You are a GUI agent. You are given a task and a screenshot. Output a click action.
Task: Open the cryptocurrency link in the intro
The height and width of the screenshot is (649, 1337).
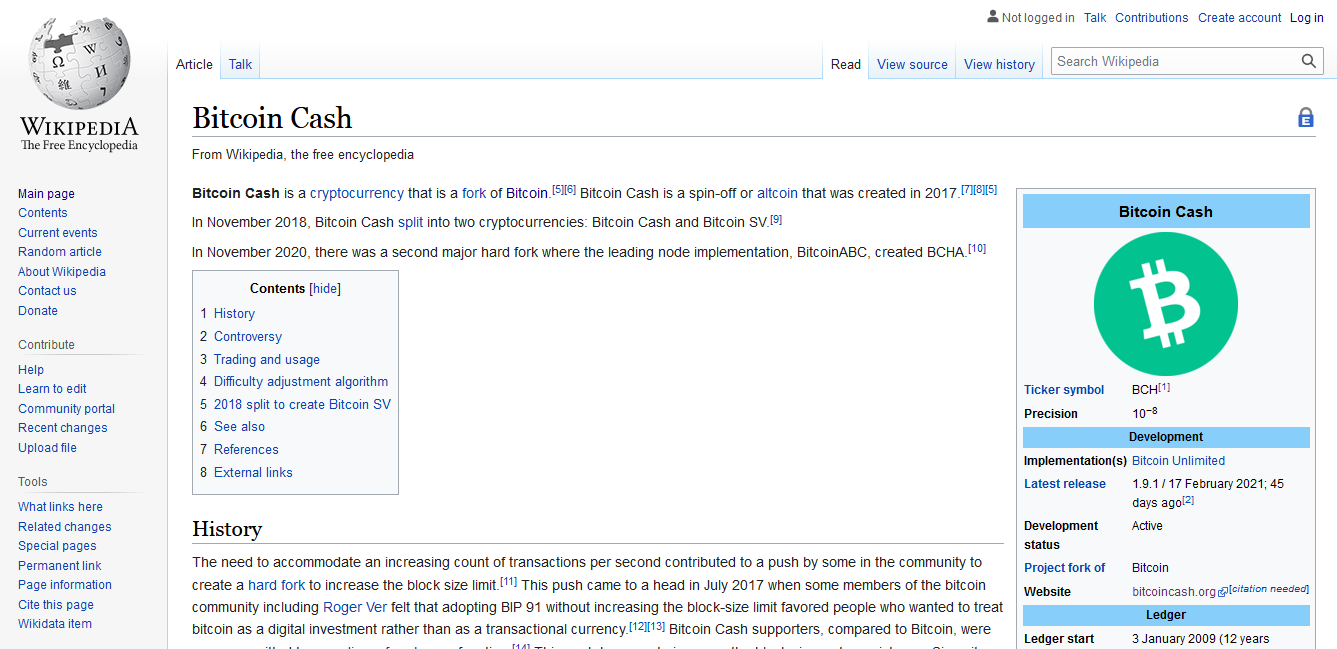(x=357, y=193)
